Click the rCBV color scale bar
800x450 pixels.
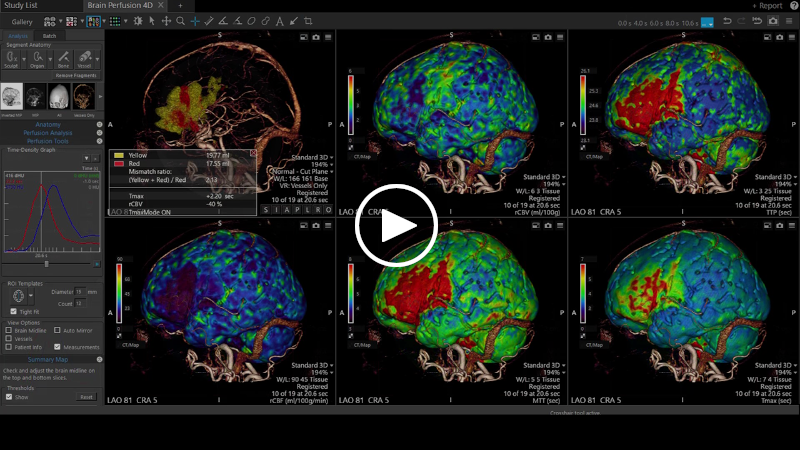[351, 106]
